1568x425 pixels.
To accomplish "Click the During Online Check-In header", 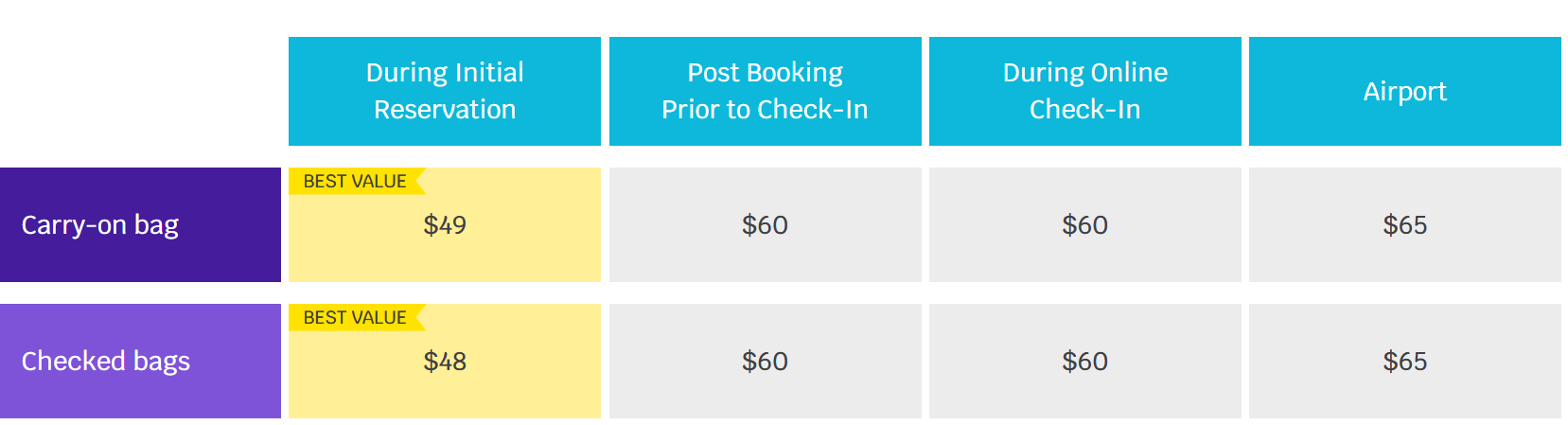I will click(1085, 91).
